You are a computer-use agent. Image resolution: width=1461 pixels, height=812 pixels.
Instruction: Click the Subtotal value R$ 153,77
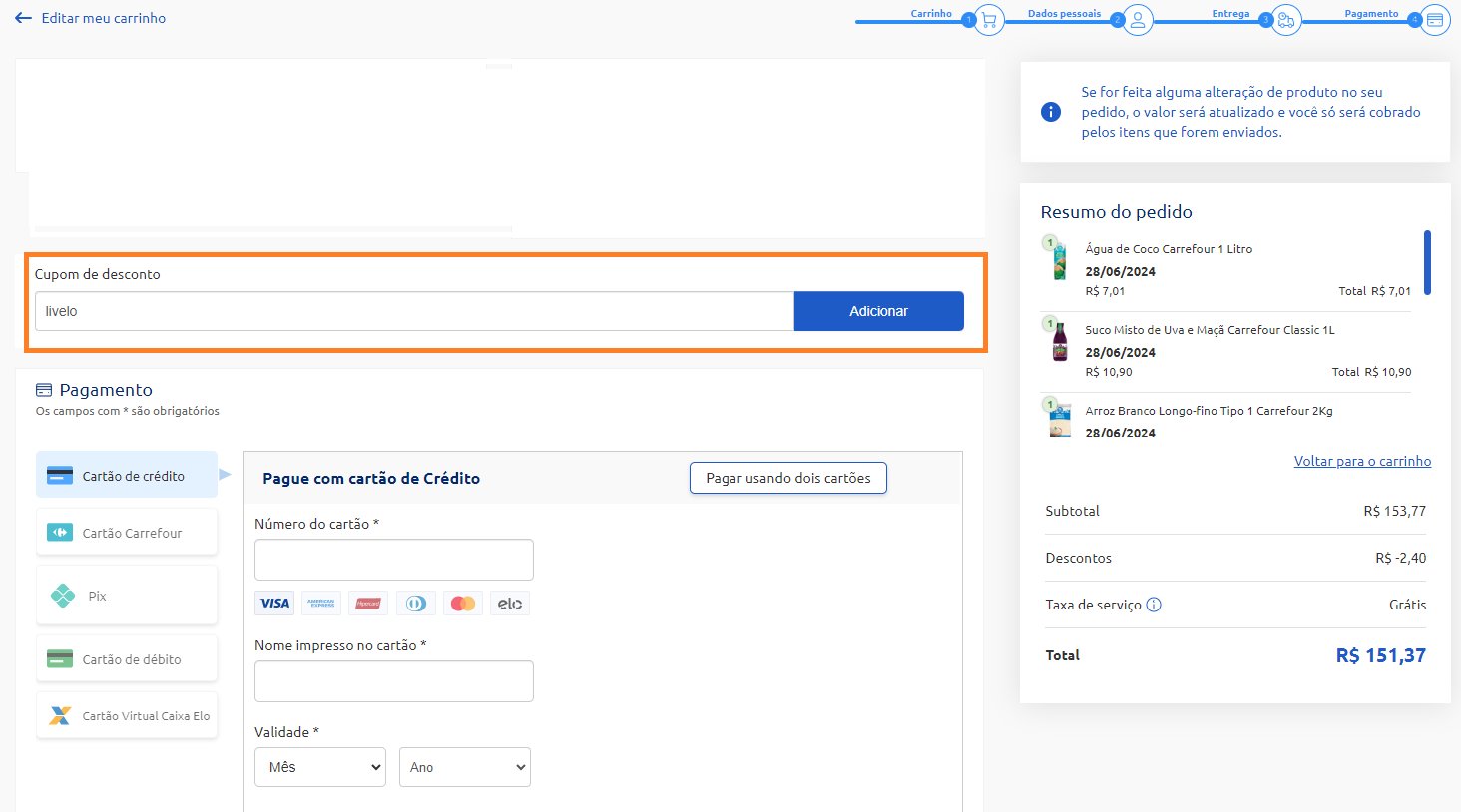coord(1395,511)
